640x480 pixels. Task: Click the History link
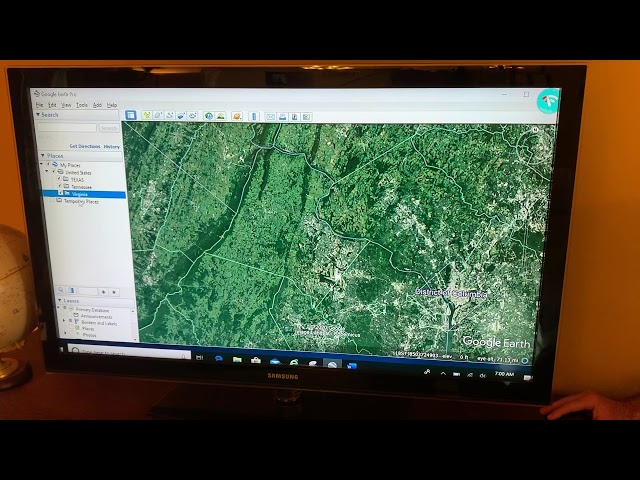click(x=111, y=147)
